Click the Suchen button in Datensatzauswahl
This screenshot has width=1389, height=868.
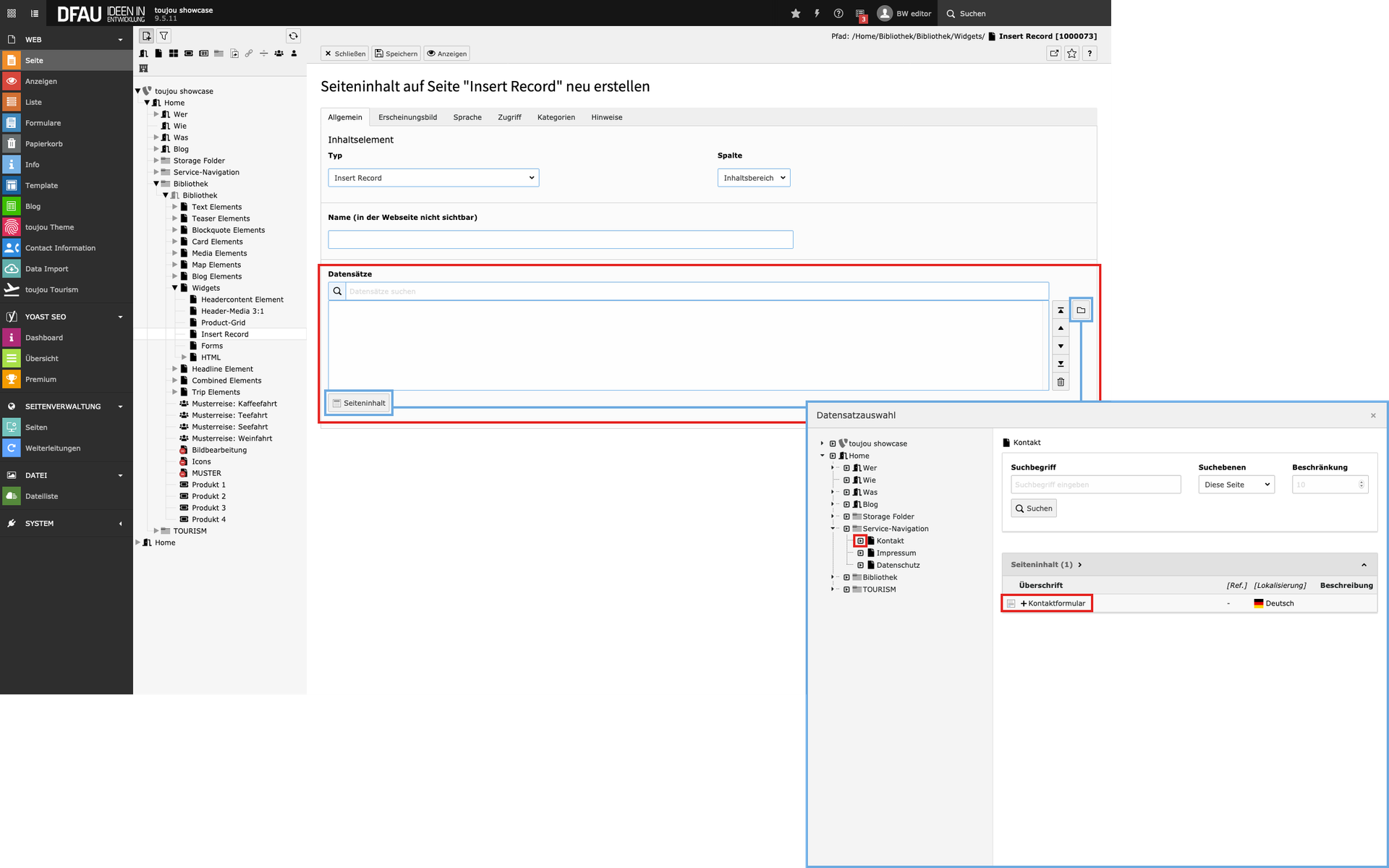(x=1033, y=509)
